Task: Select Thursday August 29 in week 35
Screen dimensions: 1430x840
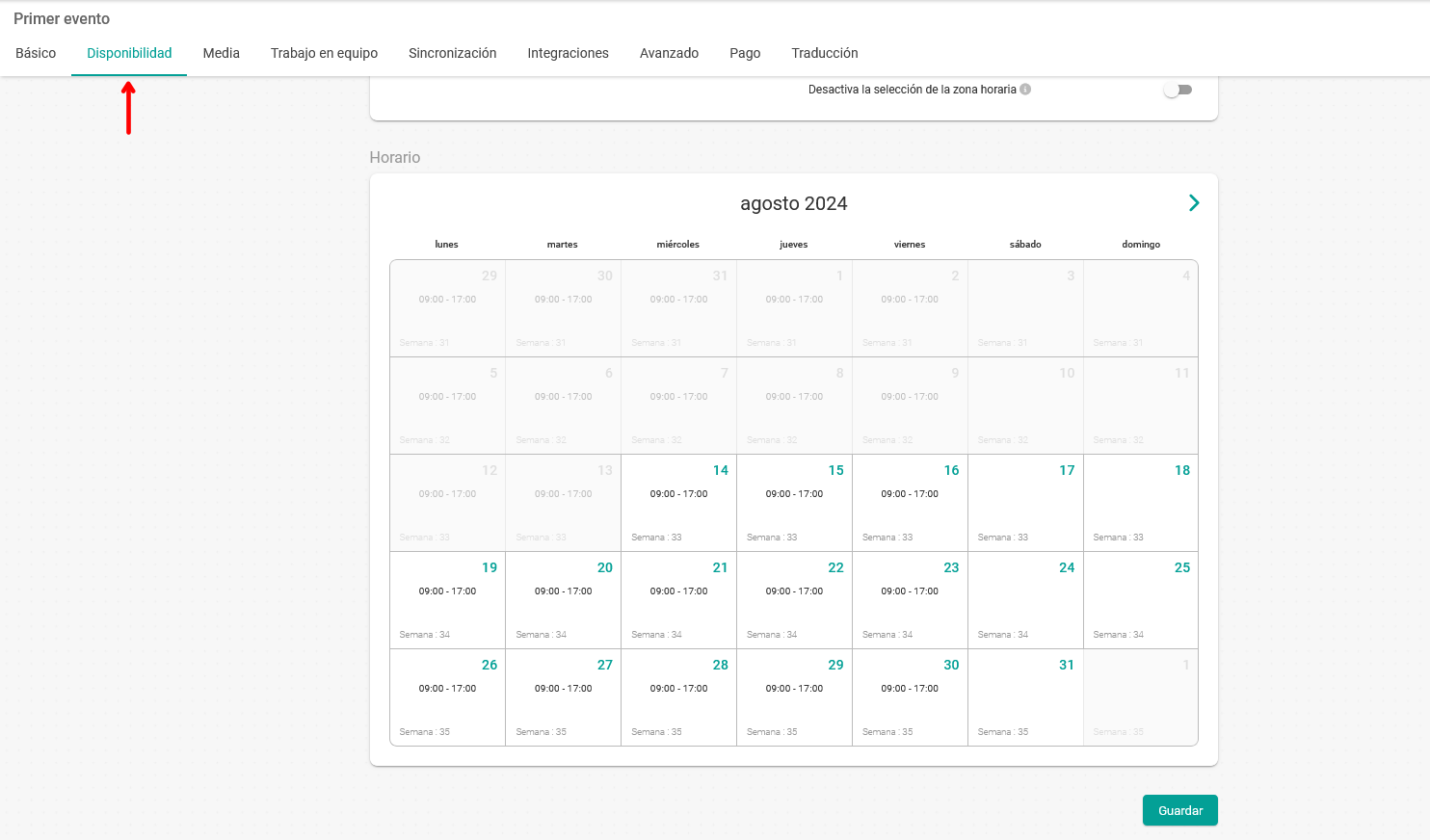Action: (794, 697)
